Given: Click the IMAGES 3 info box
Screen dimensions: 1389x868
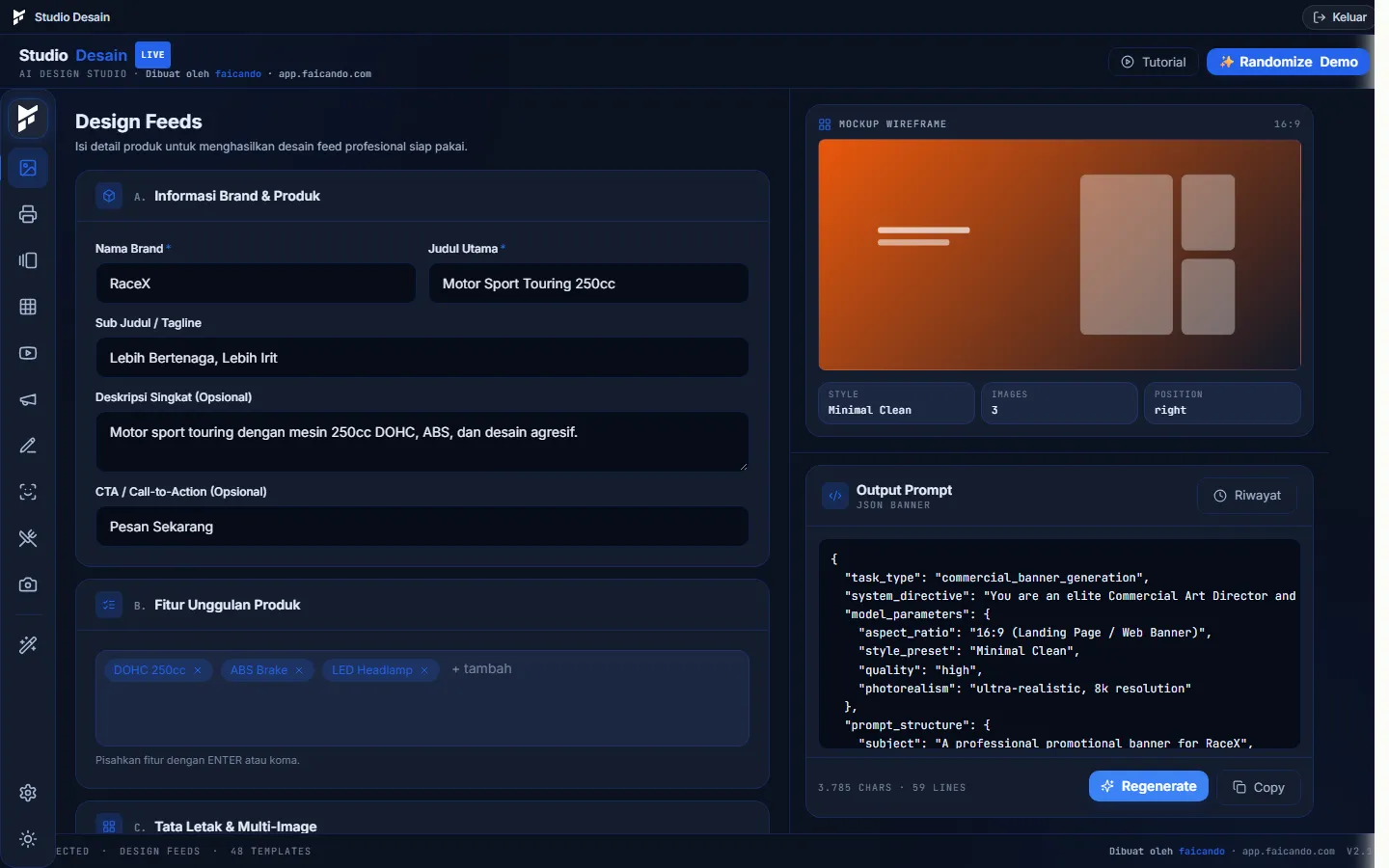Looking at the screenshot, I should [x=1059, y=403].
